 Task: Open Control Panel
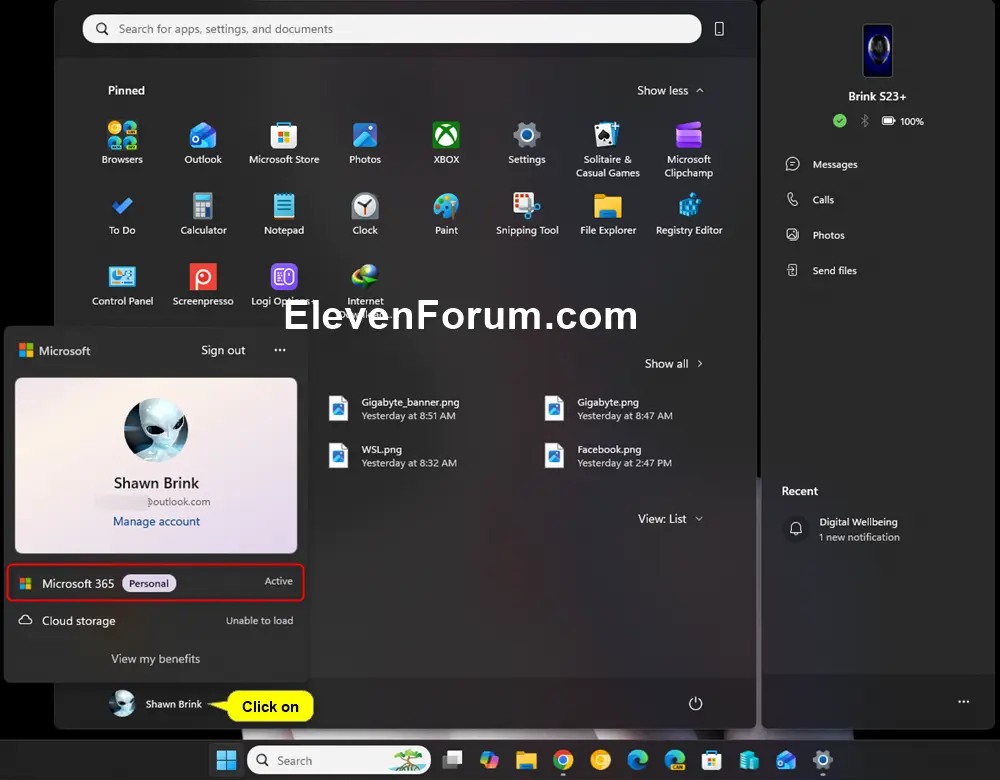(122, 284)
